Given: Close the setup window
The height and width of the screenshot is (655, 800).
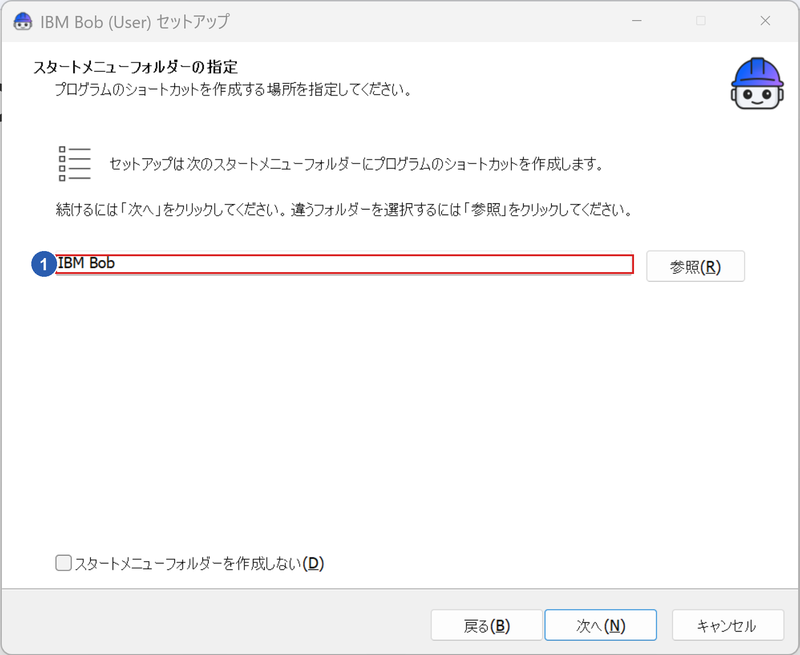Looking at the screenshot, I should click(x=765, y=21).
